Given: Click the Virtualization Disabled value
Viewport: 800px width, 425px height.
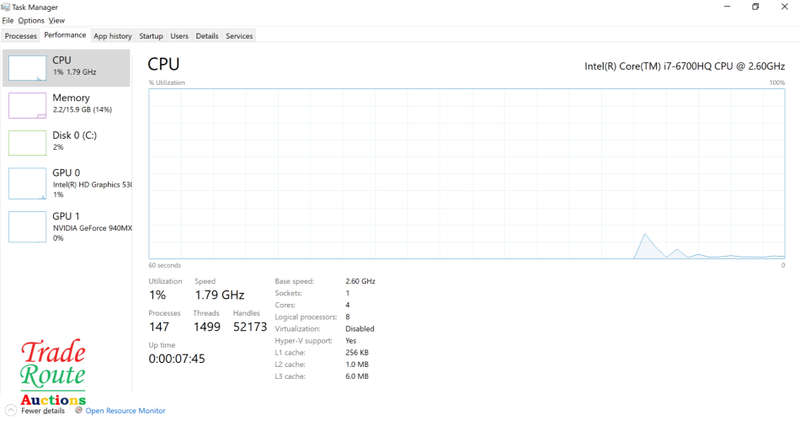Looking at the screenshot, I should tap(360, 329).
